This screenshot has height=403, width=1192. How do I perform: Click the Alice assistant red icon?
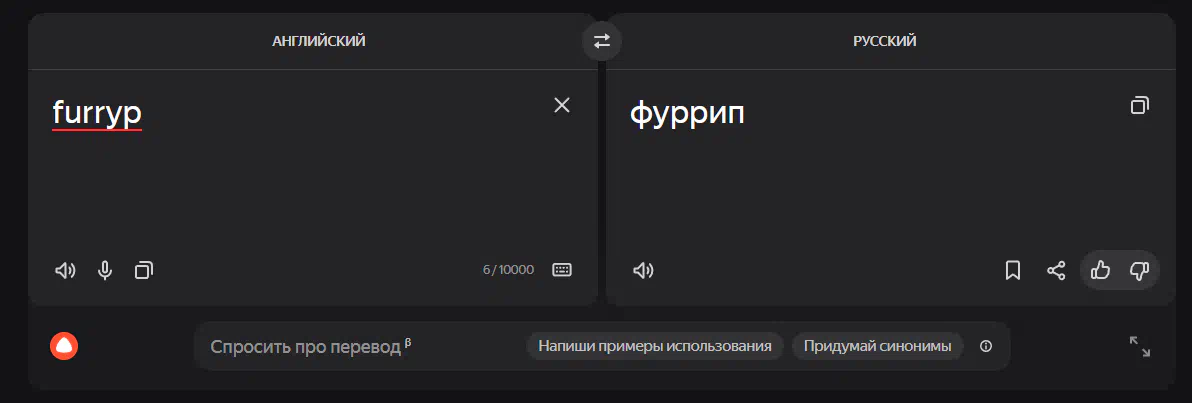65,346
